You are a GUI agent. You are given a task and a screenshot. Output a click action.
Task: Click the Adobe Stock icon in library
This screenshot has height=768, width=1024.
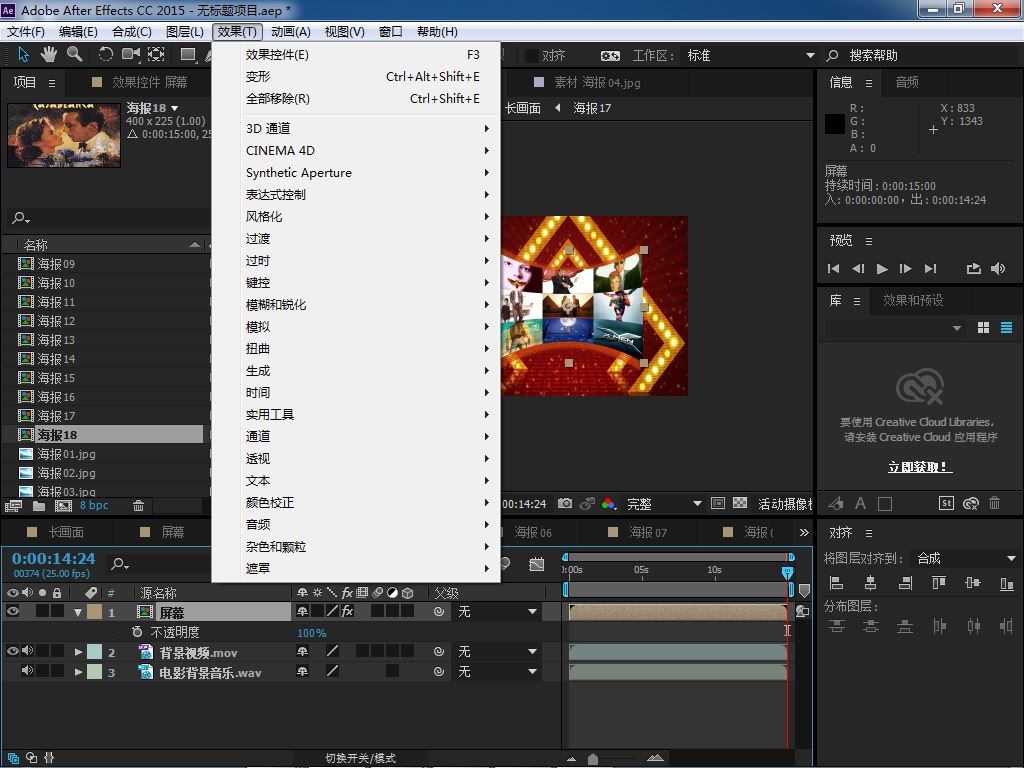pyautogui.click(x=946, y=503)
